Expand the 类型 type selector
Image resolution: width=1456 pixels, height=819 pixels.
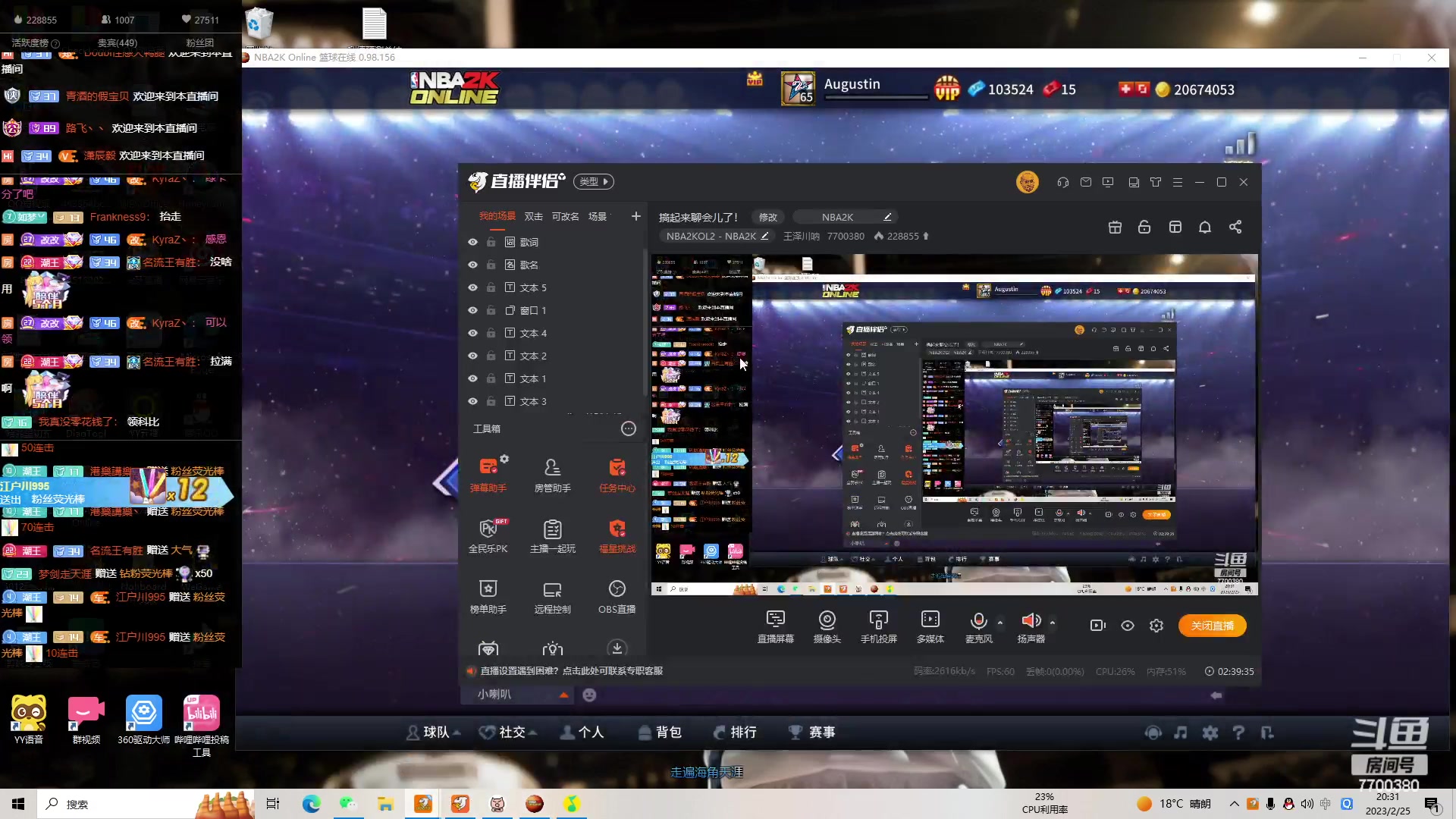click(x=594, y=182)
